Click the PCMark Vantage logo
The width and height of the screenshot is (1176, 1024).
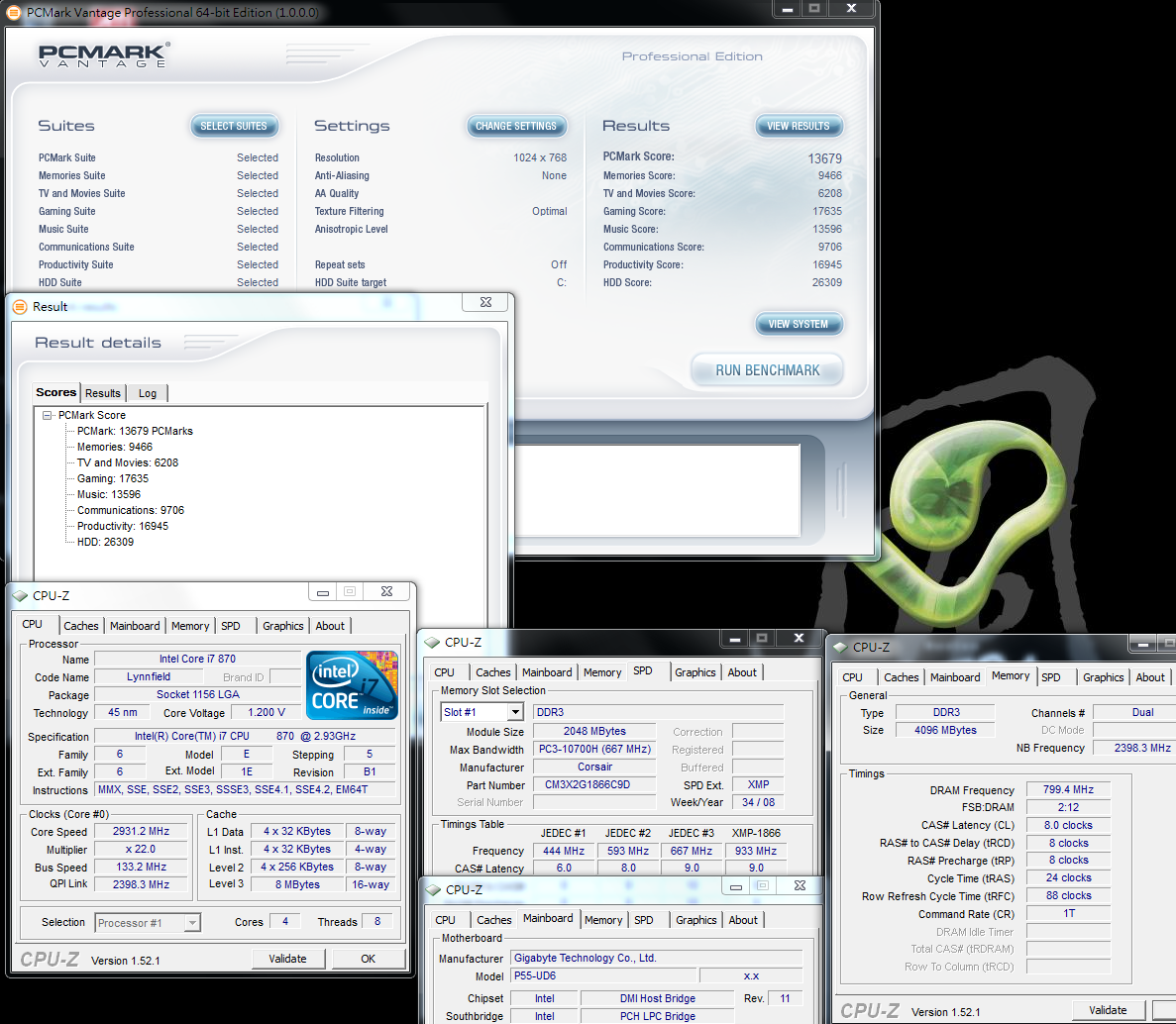[103, 55]
